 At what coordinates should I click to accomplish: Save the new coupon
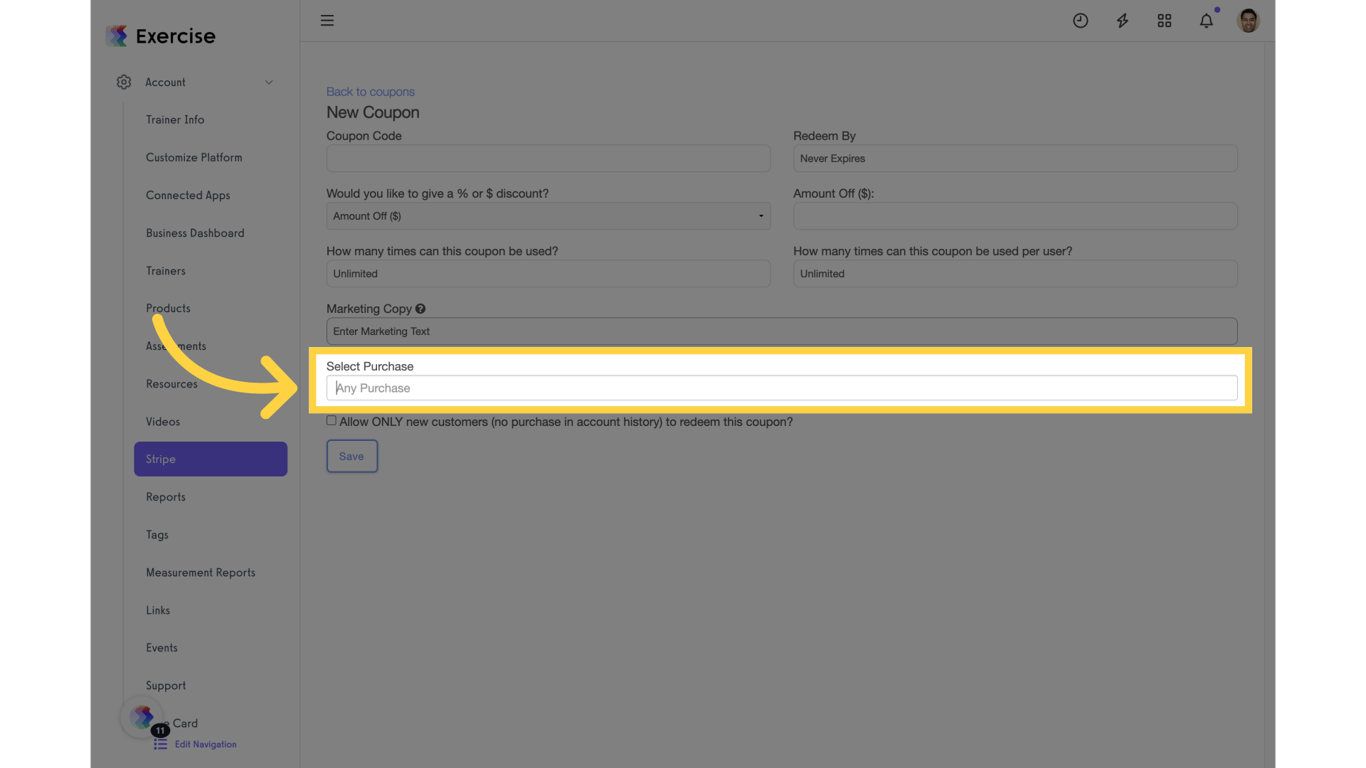pyautogui.click(x=352, y=456)
